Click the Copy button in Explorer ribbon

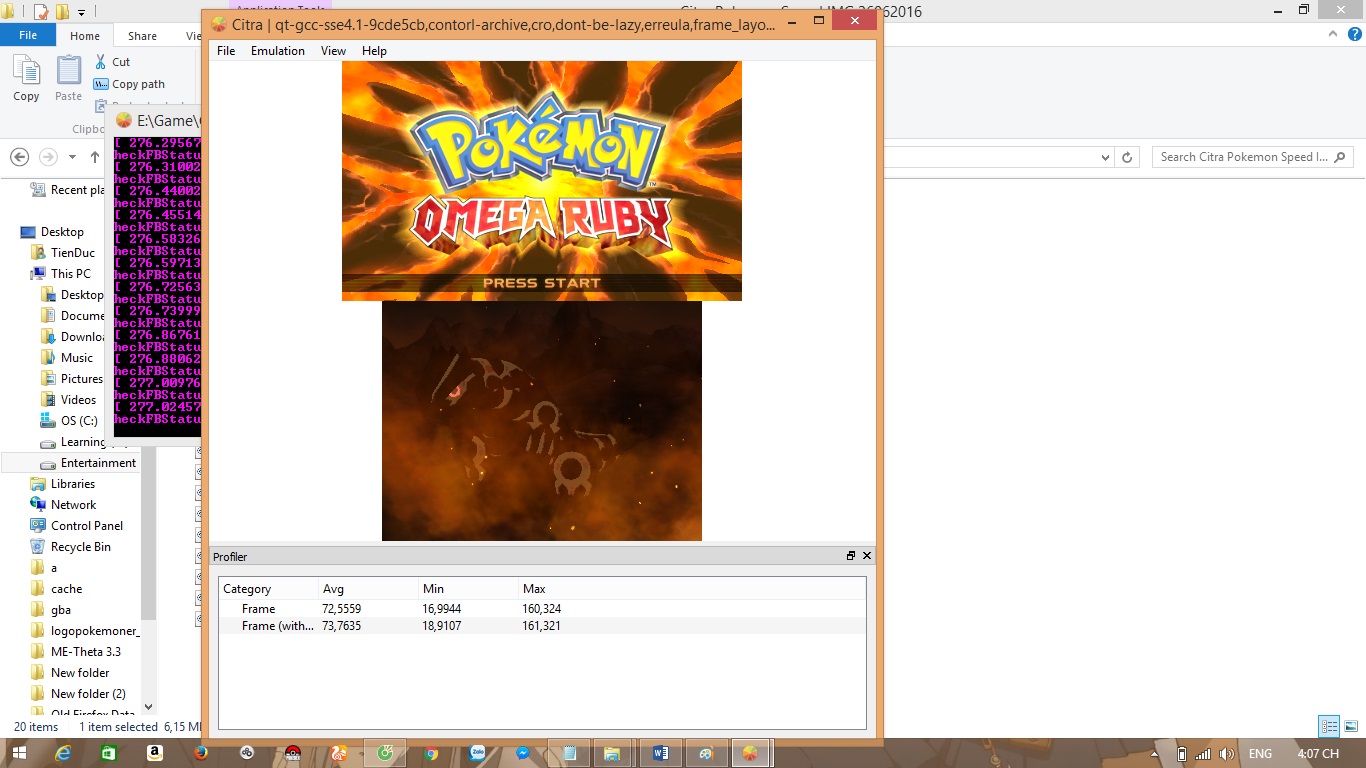click(x=26, y=78)
